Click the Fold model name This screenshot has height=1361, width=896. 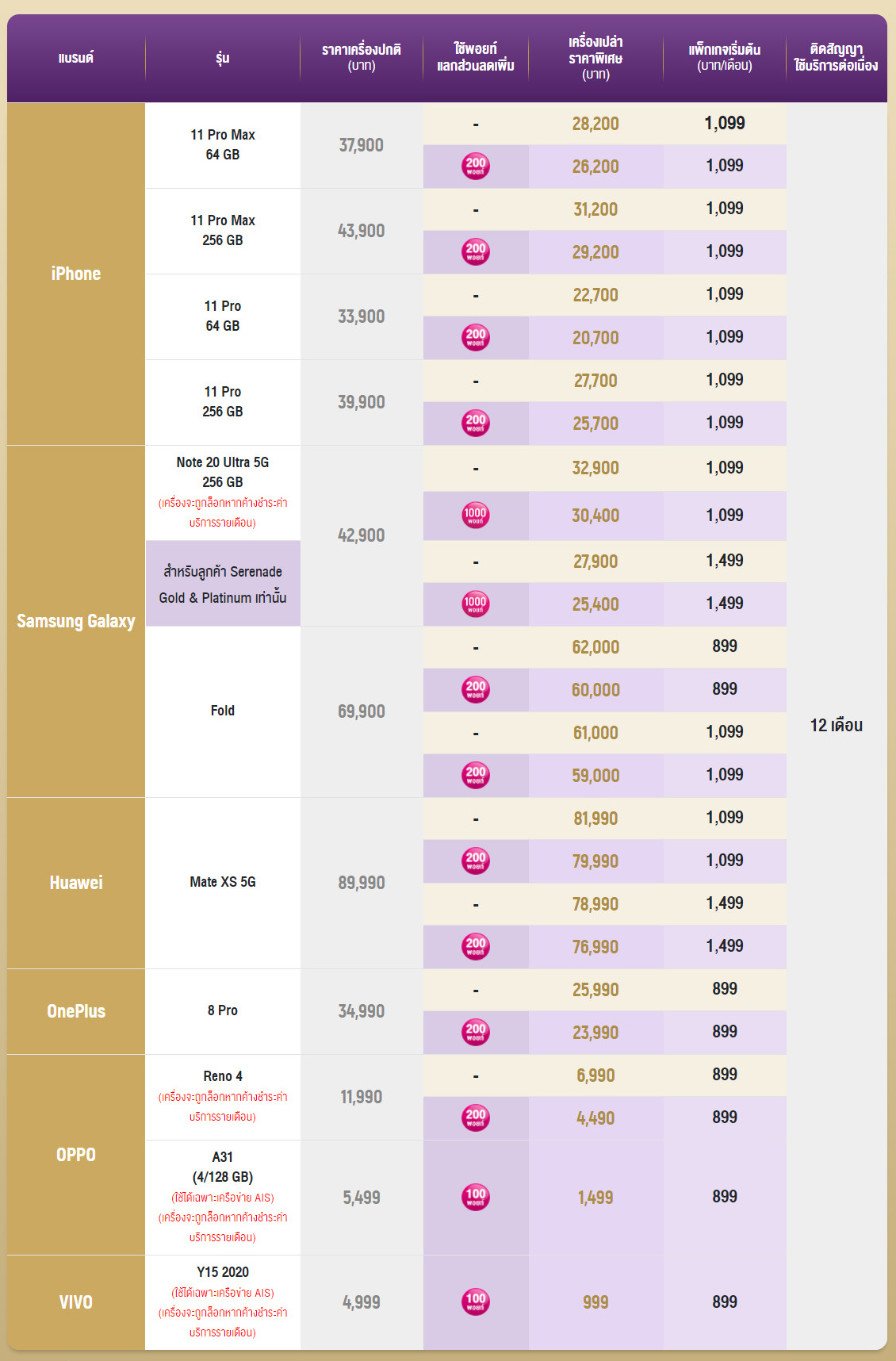(x=223, y=711)
